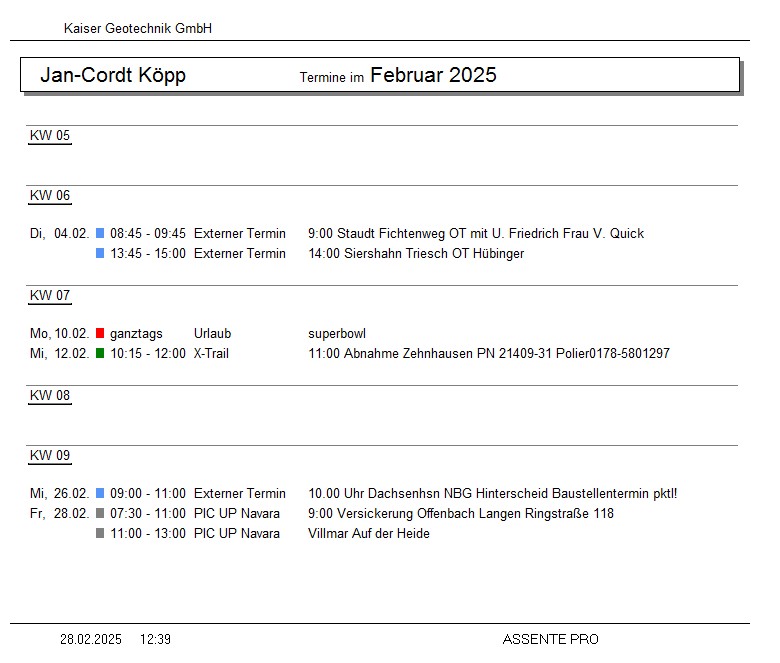780x663 pixels.
Task: Click the Jan-Cordt Köpp name heading
Action: [x=113, y=76]
